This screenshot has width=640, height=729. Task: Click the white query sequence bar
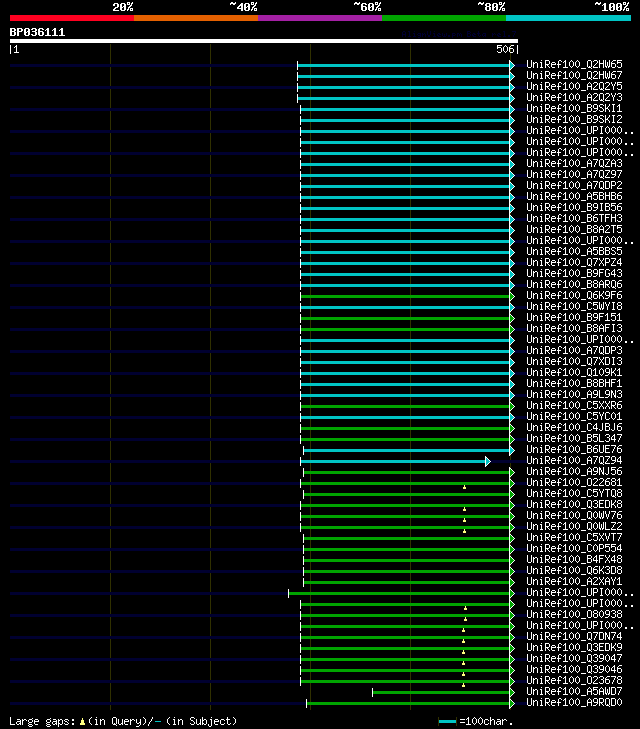tap(264, 41)
